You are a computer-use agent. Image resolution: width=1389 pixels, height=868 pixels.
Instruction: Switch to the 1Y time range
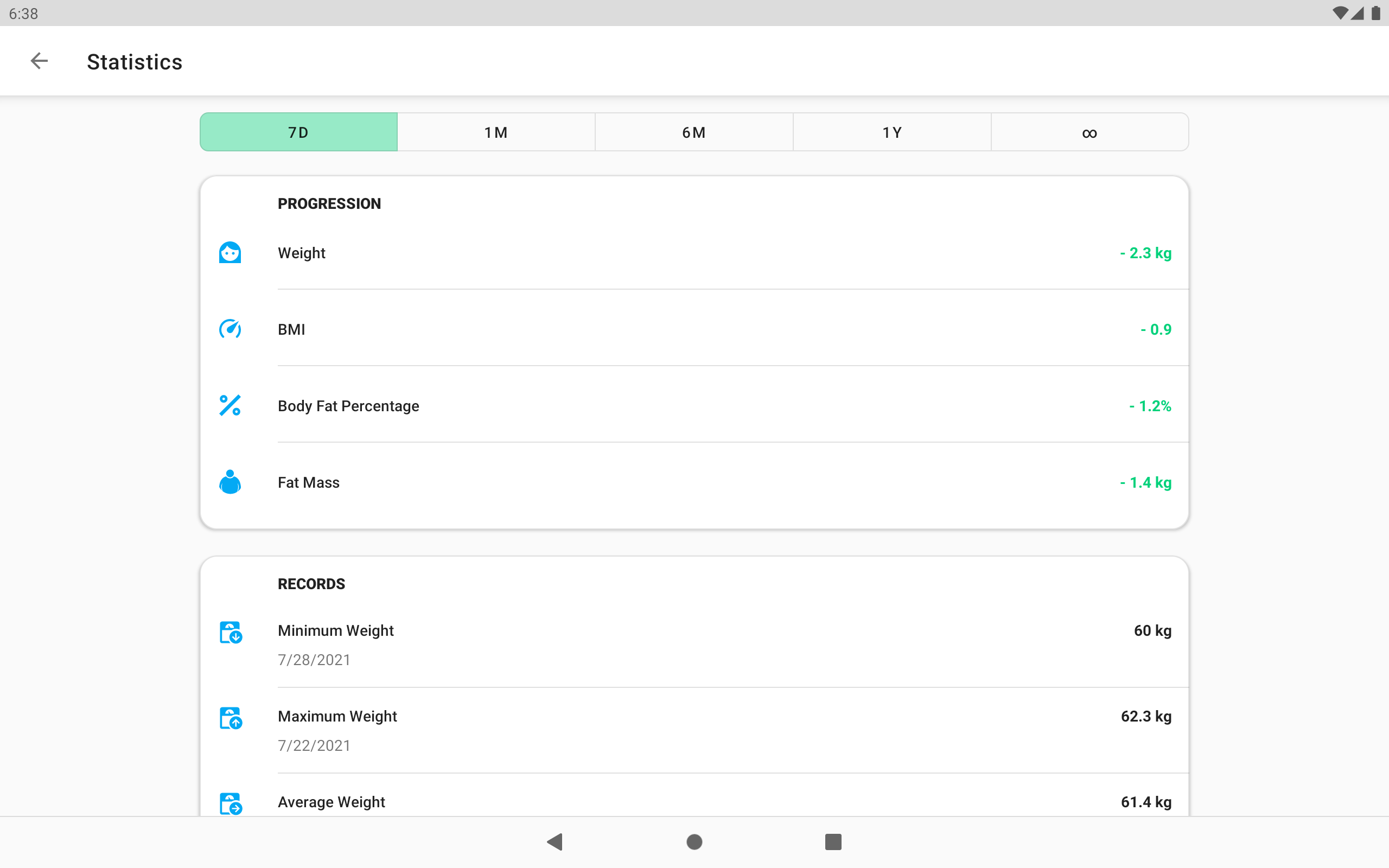point(892,132)
